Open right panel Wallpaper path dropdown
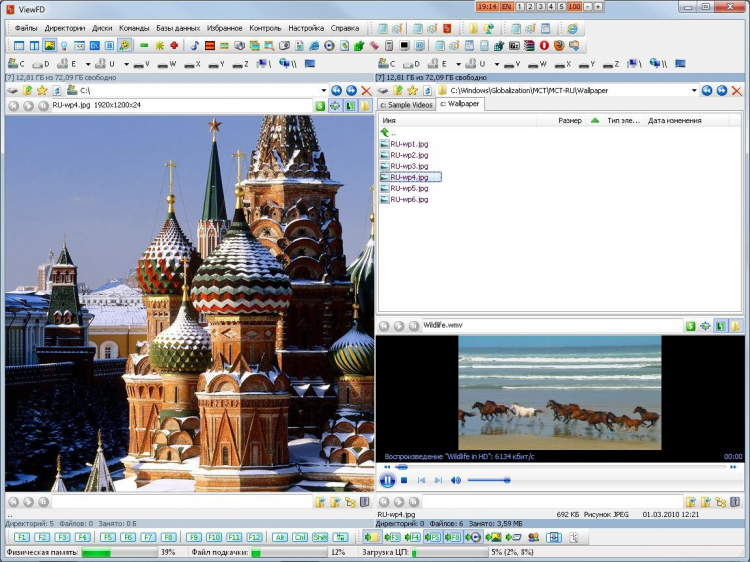This screenshot has width=750, height=562. pos(694,90)
